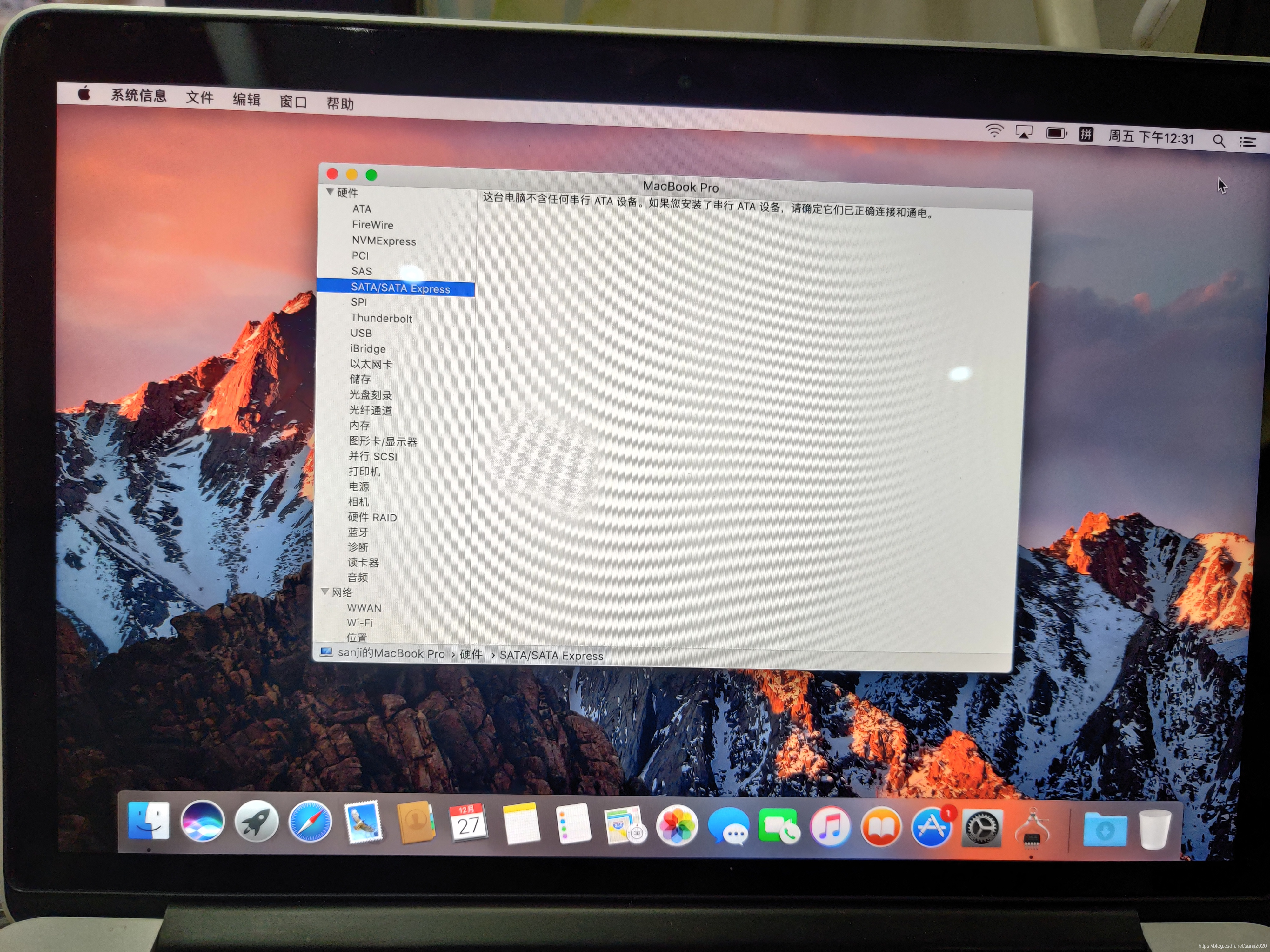The image size is (1270, 952).
Task: Collapse the 网络 disclosure triangle
Action: pos(325,592)
